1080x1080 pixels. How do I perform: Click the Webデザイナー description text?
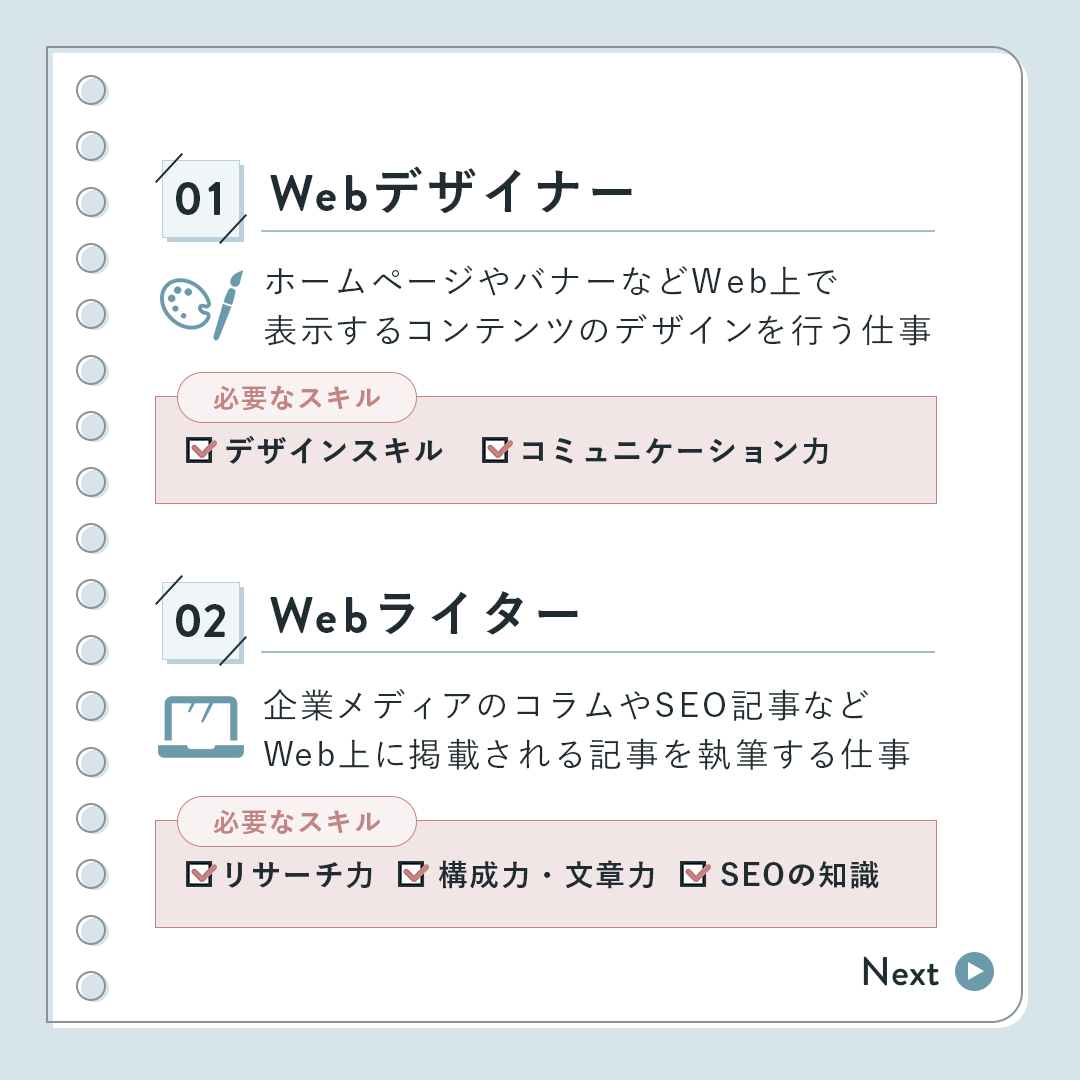tap(597, 306)
